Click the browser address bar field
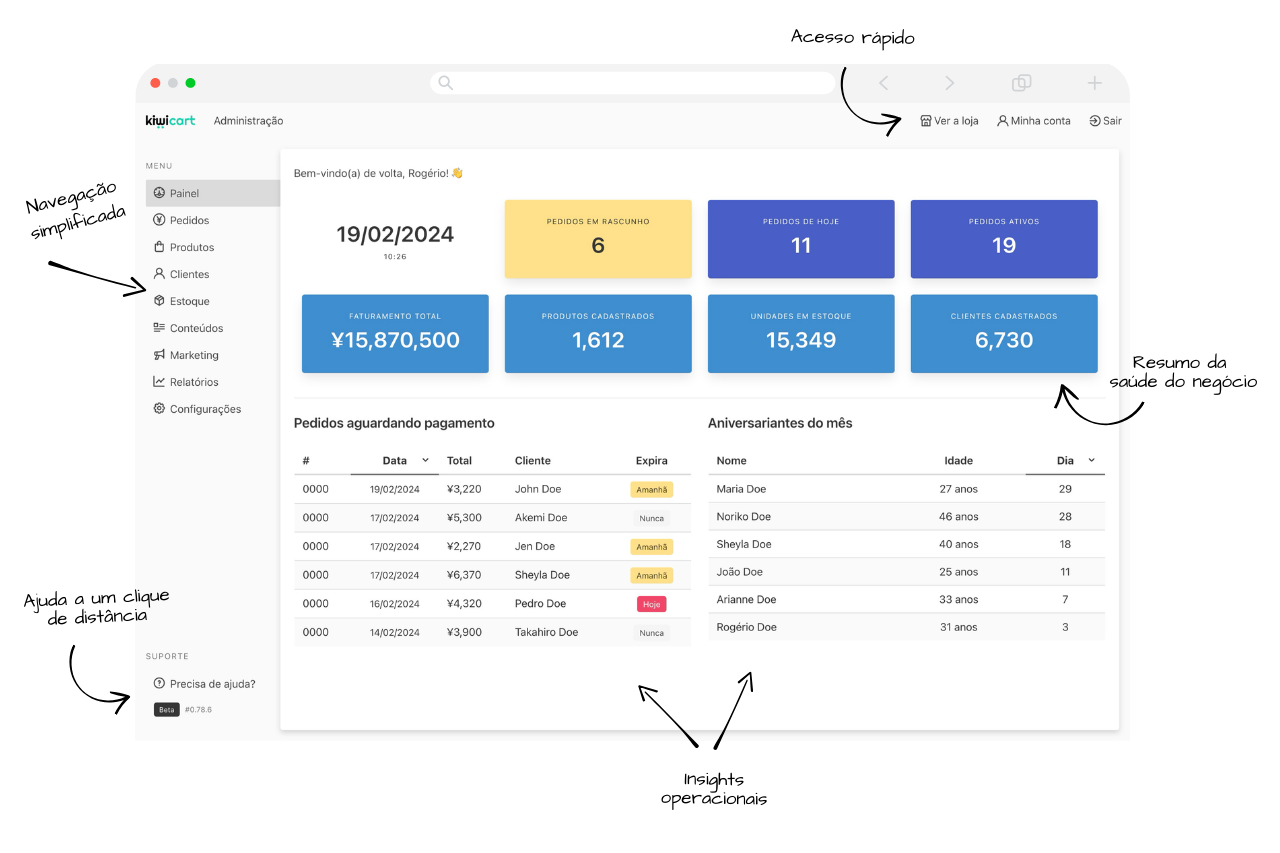Viewport: 1280px width, 853px height. coord(633,83)
